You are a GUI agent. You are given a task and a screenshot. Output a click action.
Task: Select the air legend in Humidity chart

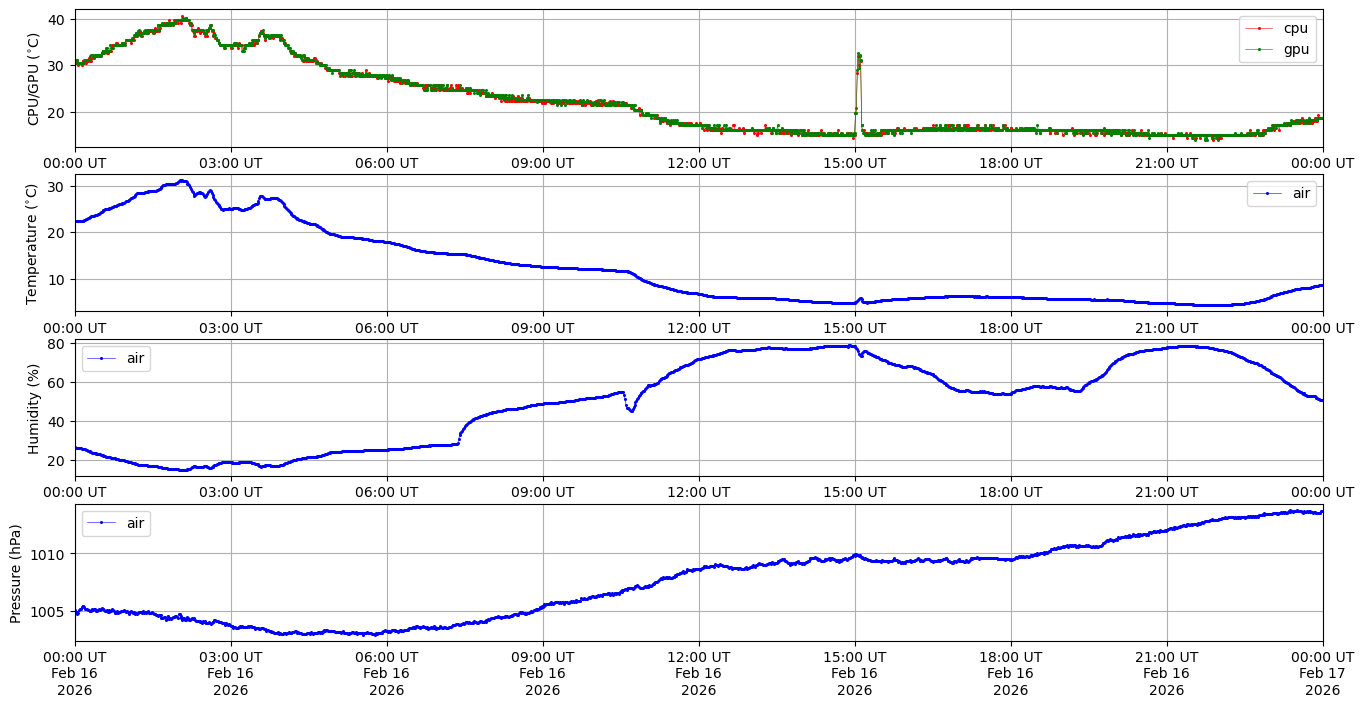pos(137,359)
